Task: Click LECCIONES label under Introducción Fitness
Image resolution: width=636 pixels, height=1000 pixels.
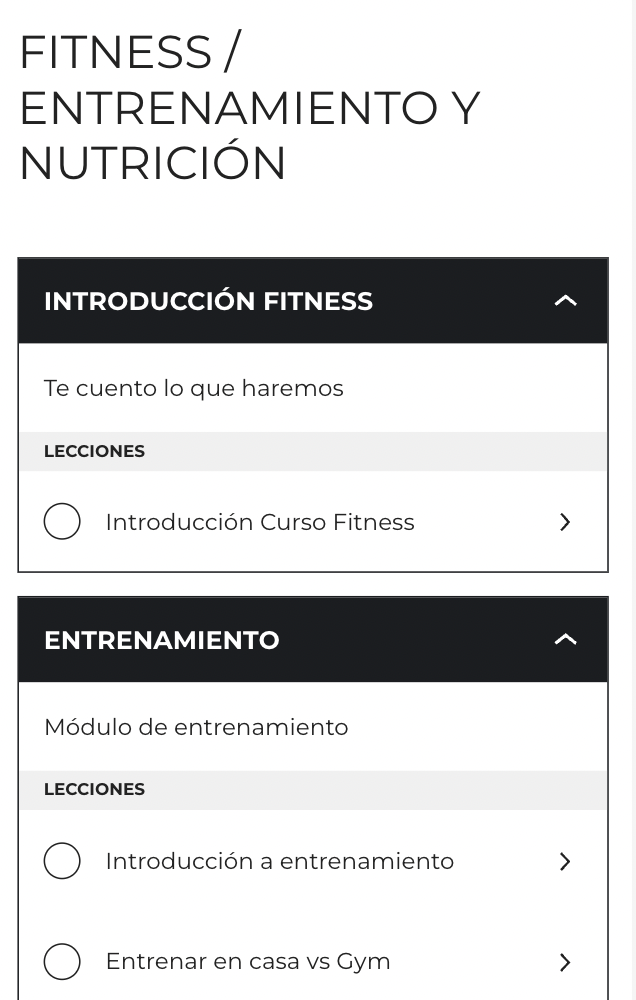Action: [94, 451]
